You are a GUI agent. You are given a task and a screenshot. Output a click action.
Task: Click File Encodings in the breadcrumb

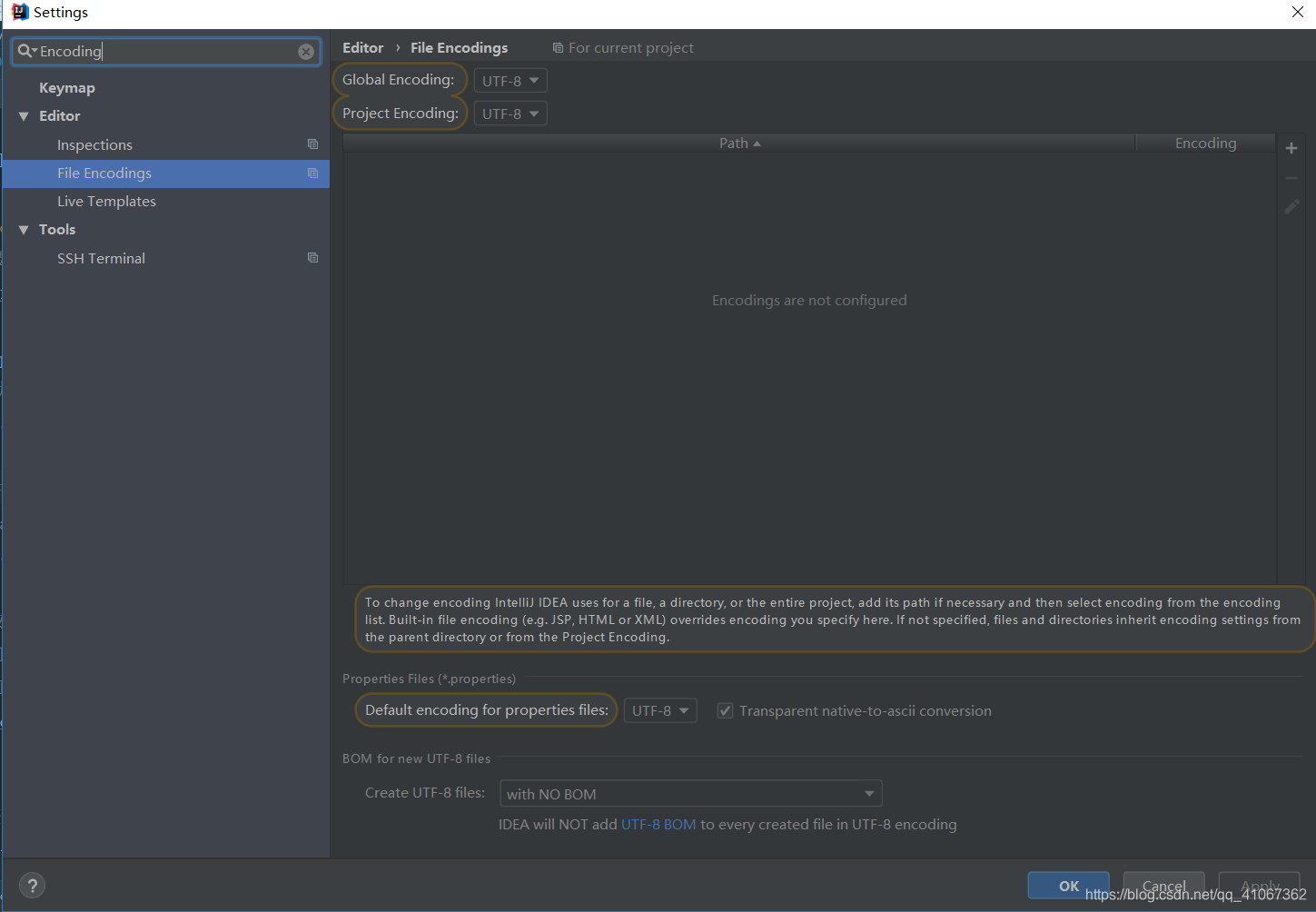click(460, 47)
